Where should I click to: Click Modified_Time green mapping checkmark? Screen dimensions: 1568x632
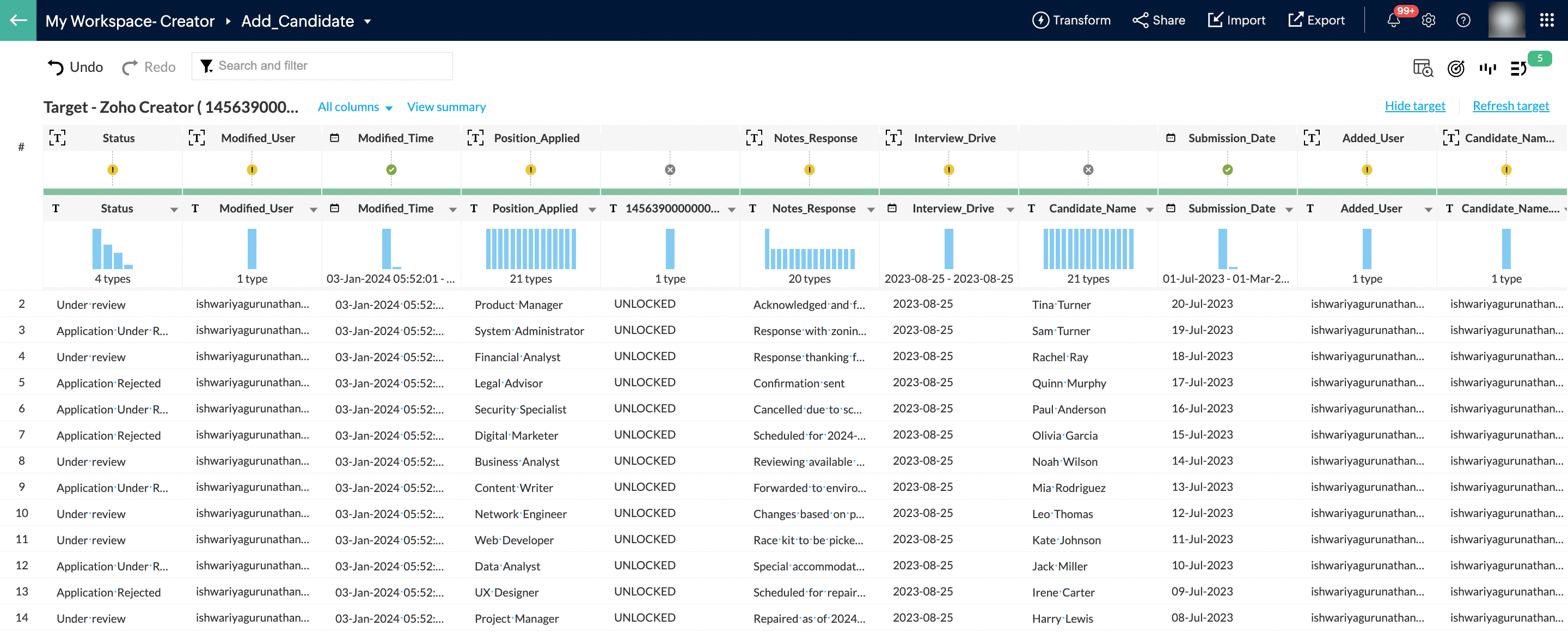(x=391, y=170)
